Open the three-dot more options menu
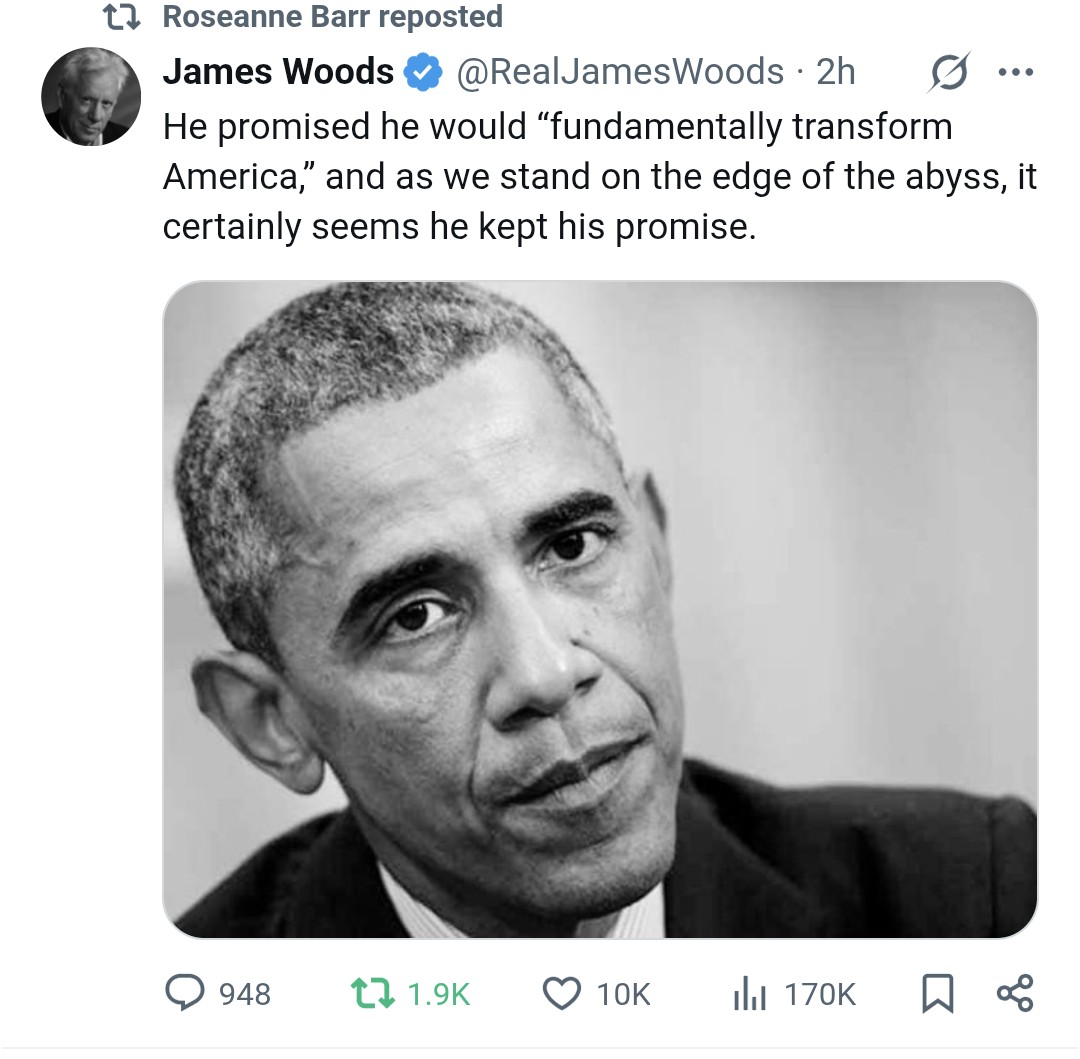 pos(1015,72)
